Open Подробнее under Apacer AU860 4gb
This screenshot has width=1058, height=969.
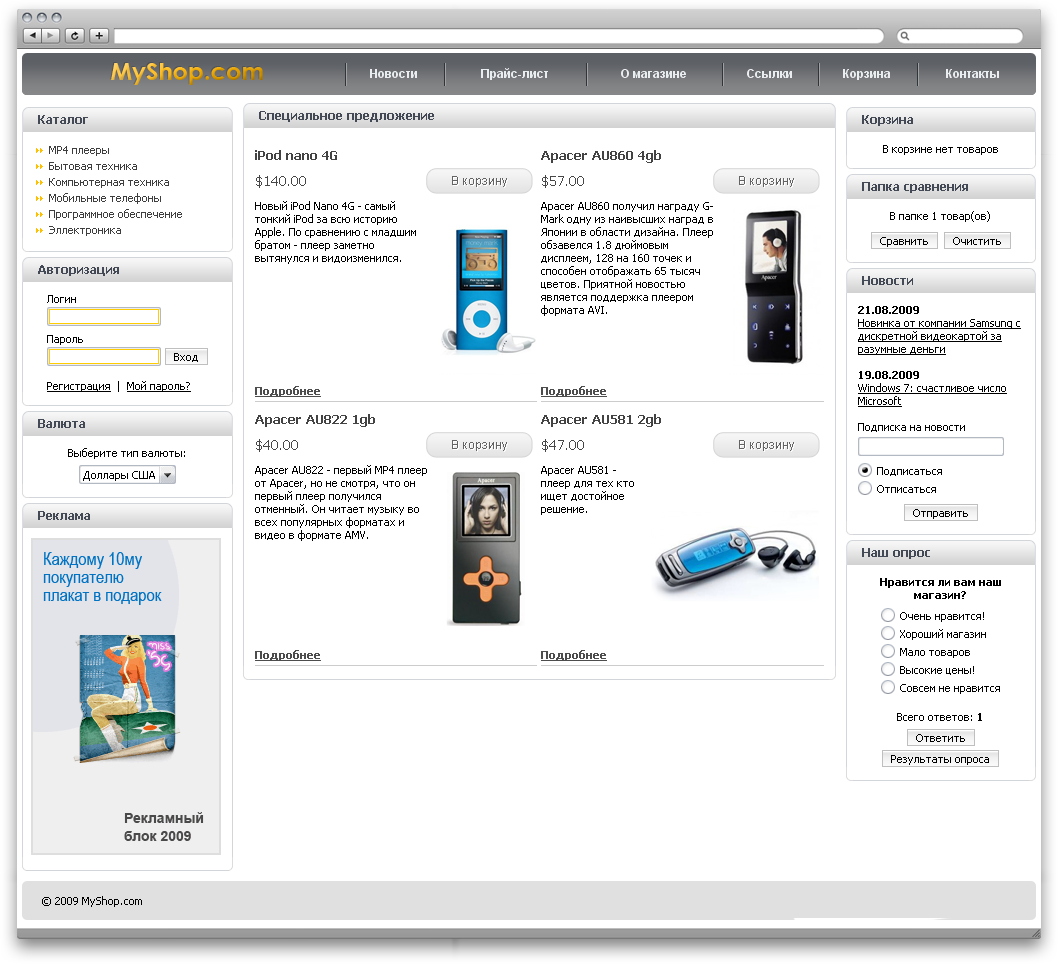click(574, 391)
